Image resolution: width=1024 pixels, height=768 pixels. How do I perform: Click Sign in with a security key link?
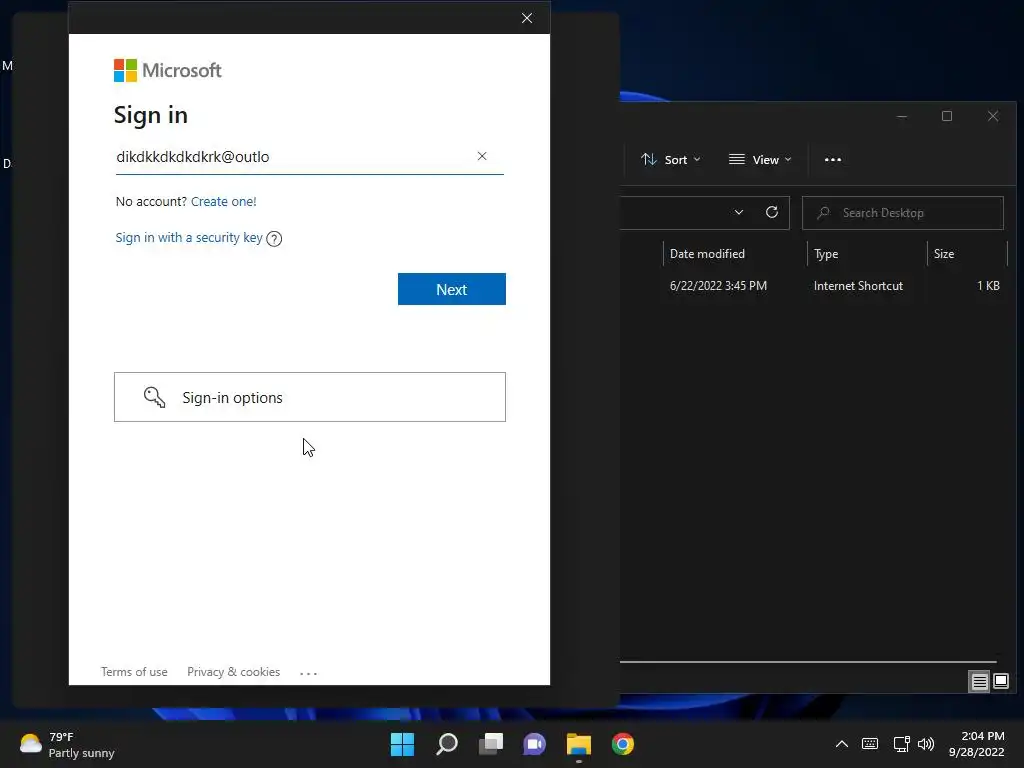click(189, 238)
